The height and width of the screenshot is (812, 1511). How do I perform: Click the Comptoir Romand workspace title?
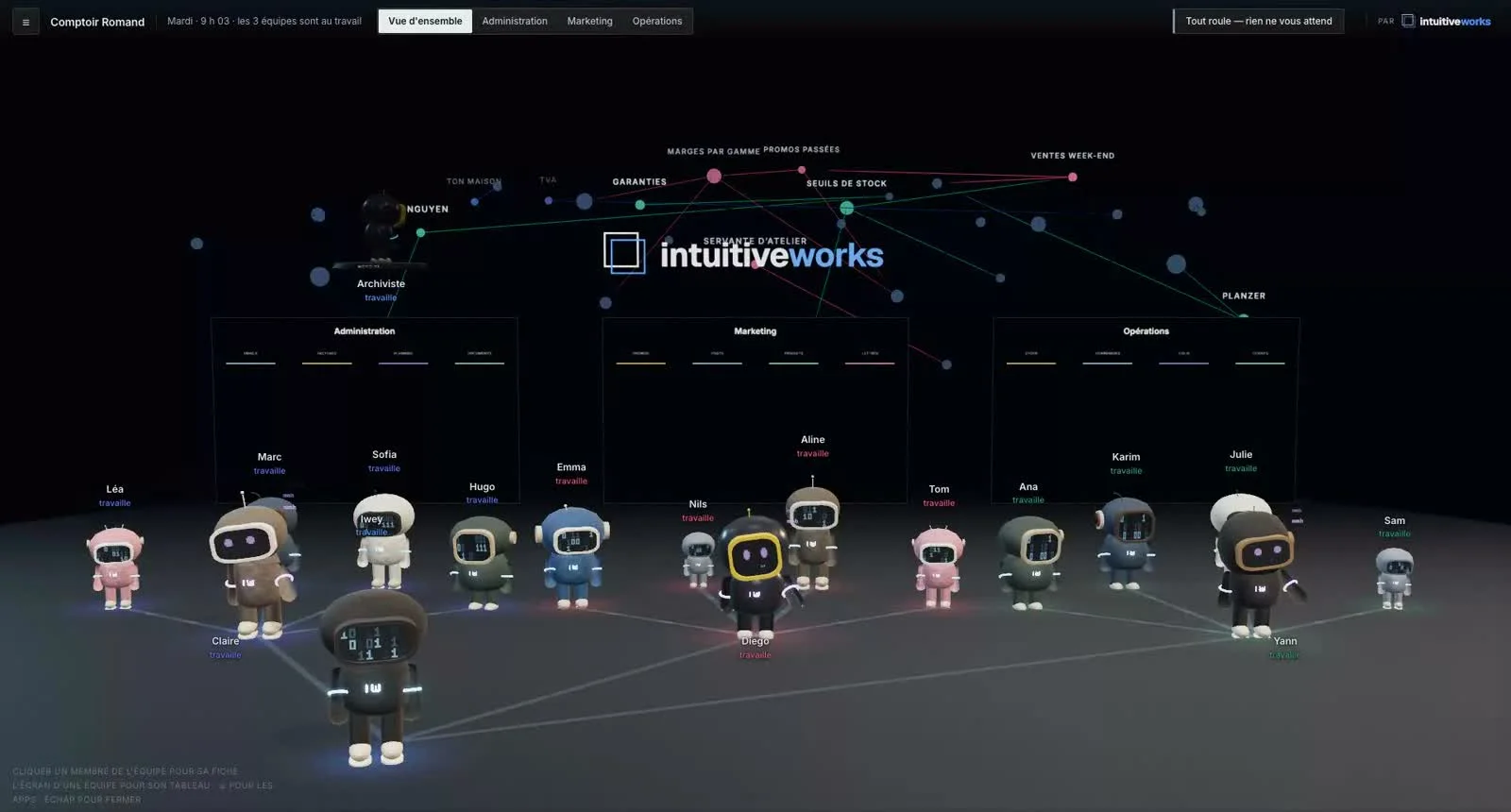pos(97,22)
